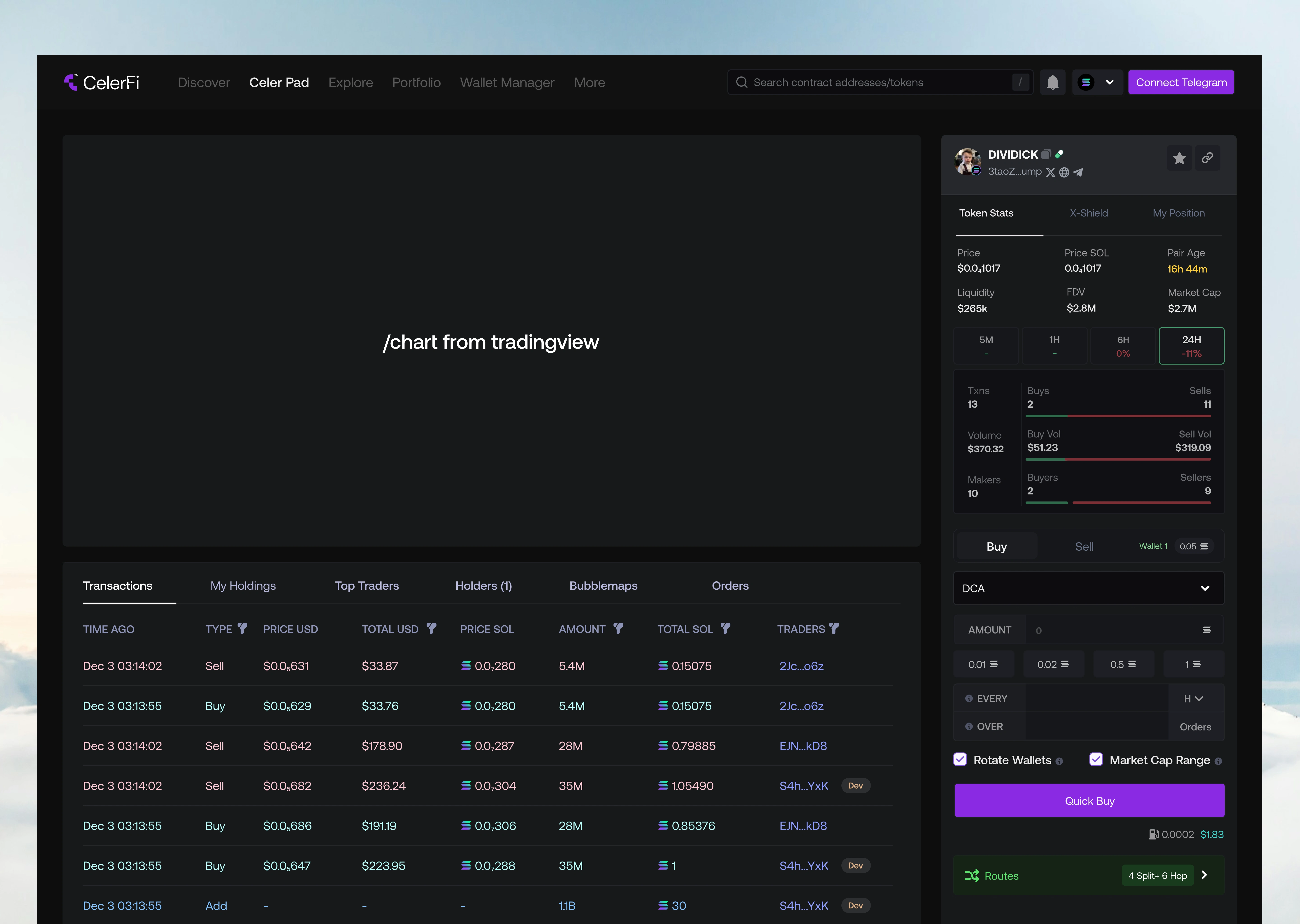Image resolution: width=1300 pixels, height=924 pixels.
Task: Click the 4 Split+ 6 Hop badge
Action: pyautogui.click(x=1158, y=876)
